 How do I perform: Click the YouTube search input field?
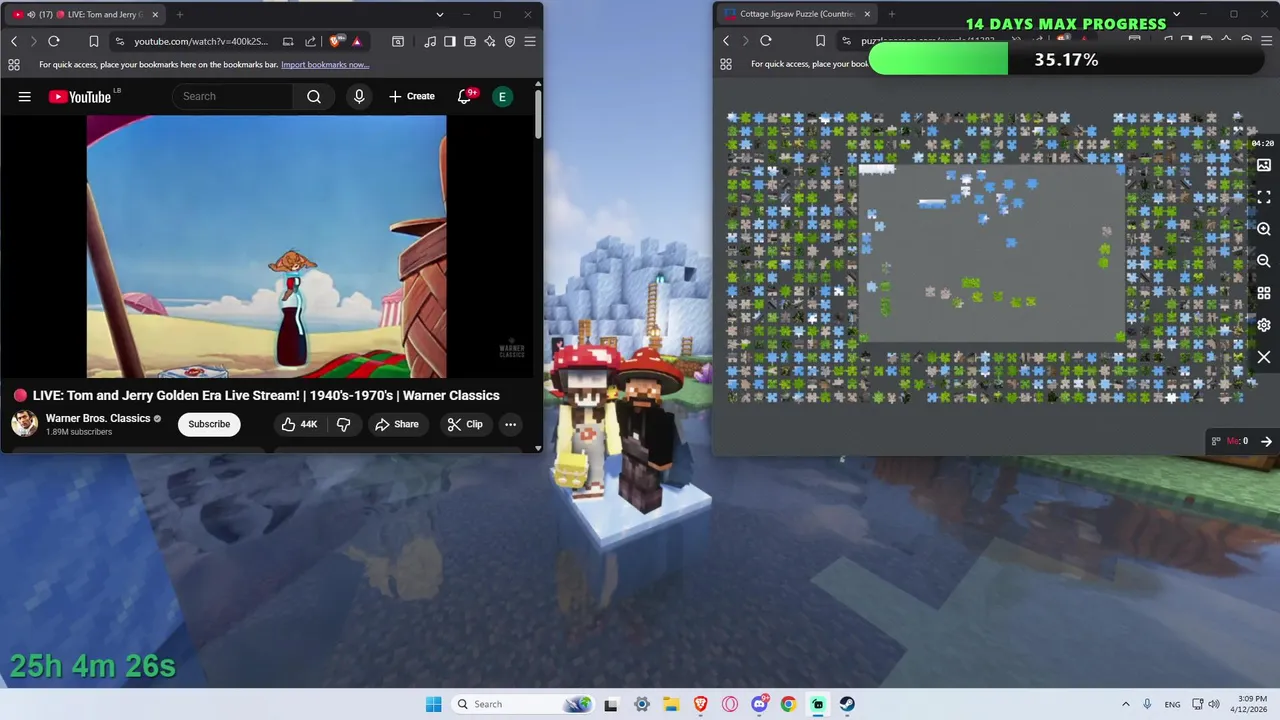(x=233, y=96)
